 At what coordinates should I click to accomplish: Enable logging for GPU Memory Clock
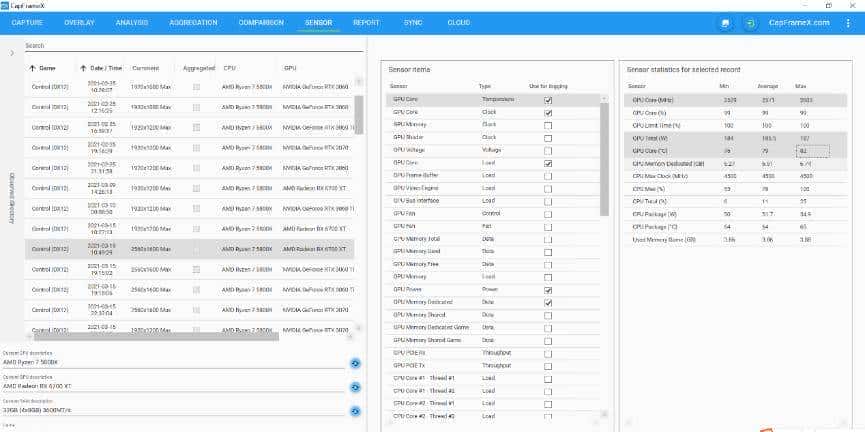[x=548, y=126]
